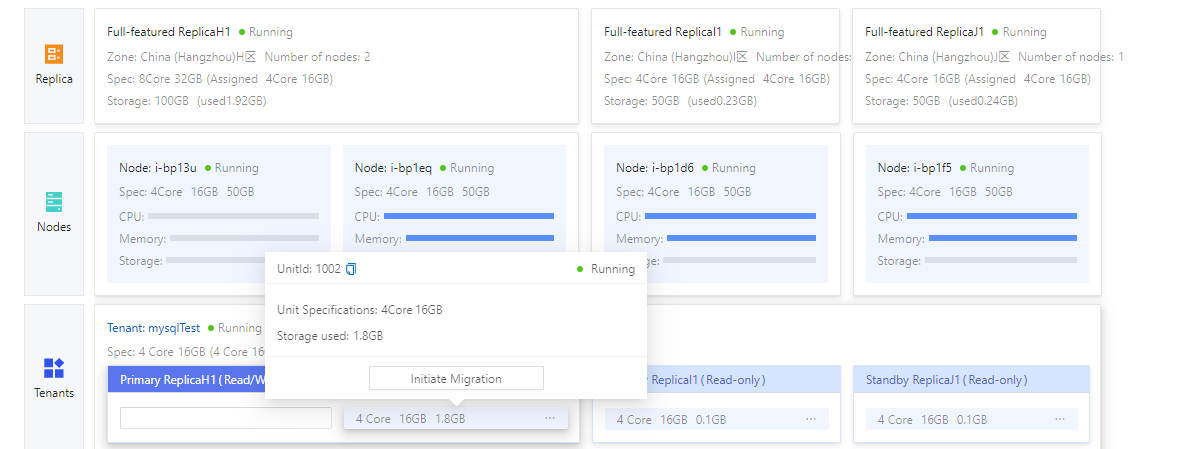Open ellipsis menu under Standby ReplicaJ1 unit
1178x449 pixels.
point(1060,419)
